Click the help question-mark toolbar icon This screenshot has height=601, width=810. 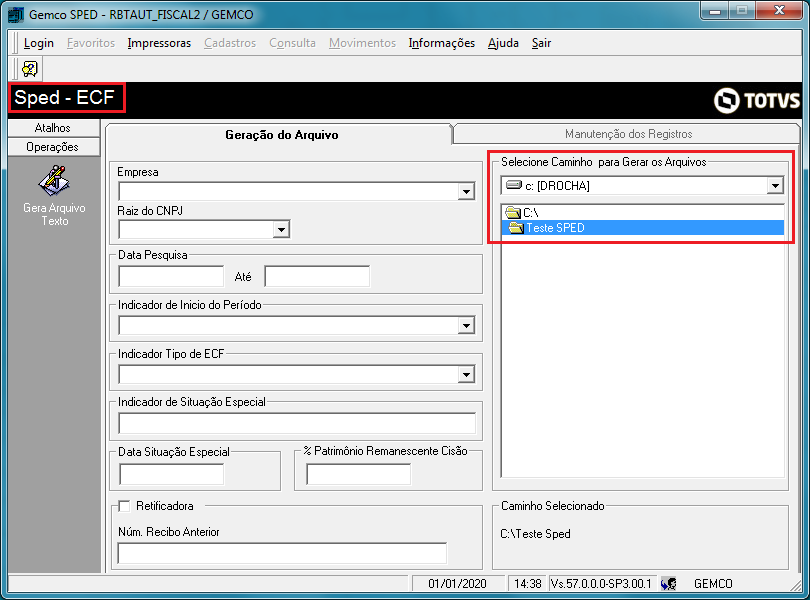pyautogui.click(x=30, y=69)
